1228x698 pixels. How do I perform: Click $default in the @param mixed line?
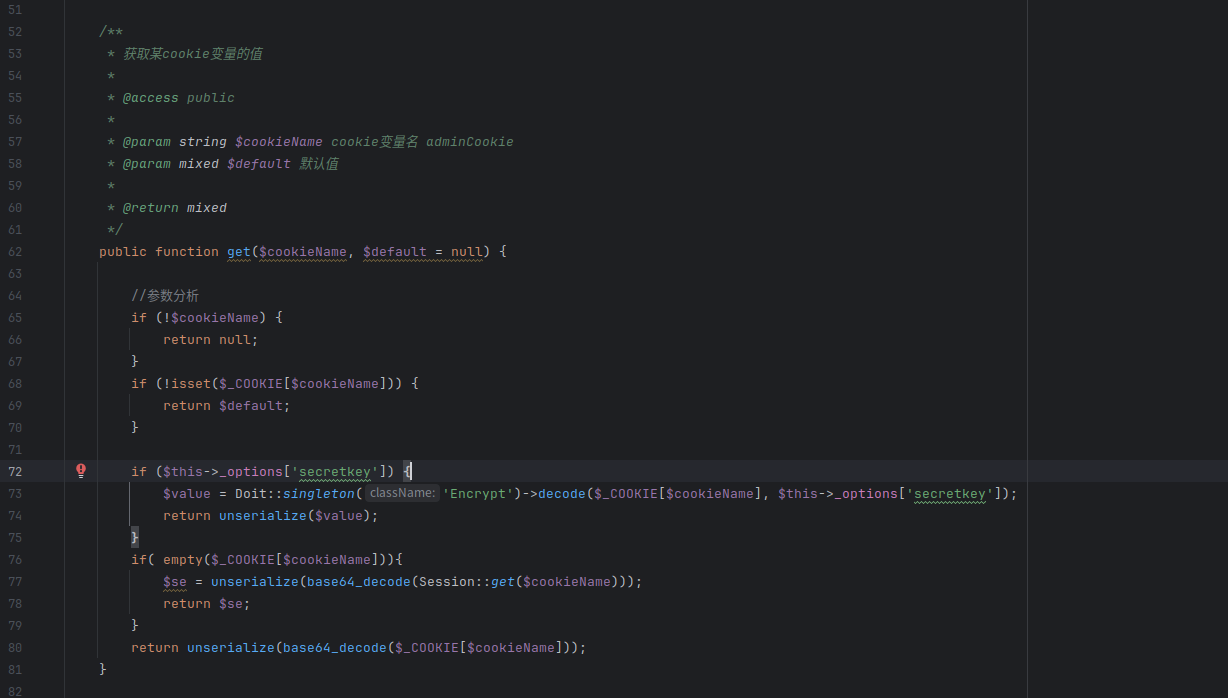[x=259, y=163]
